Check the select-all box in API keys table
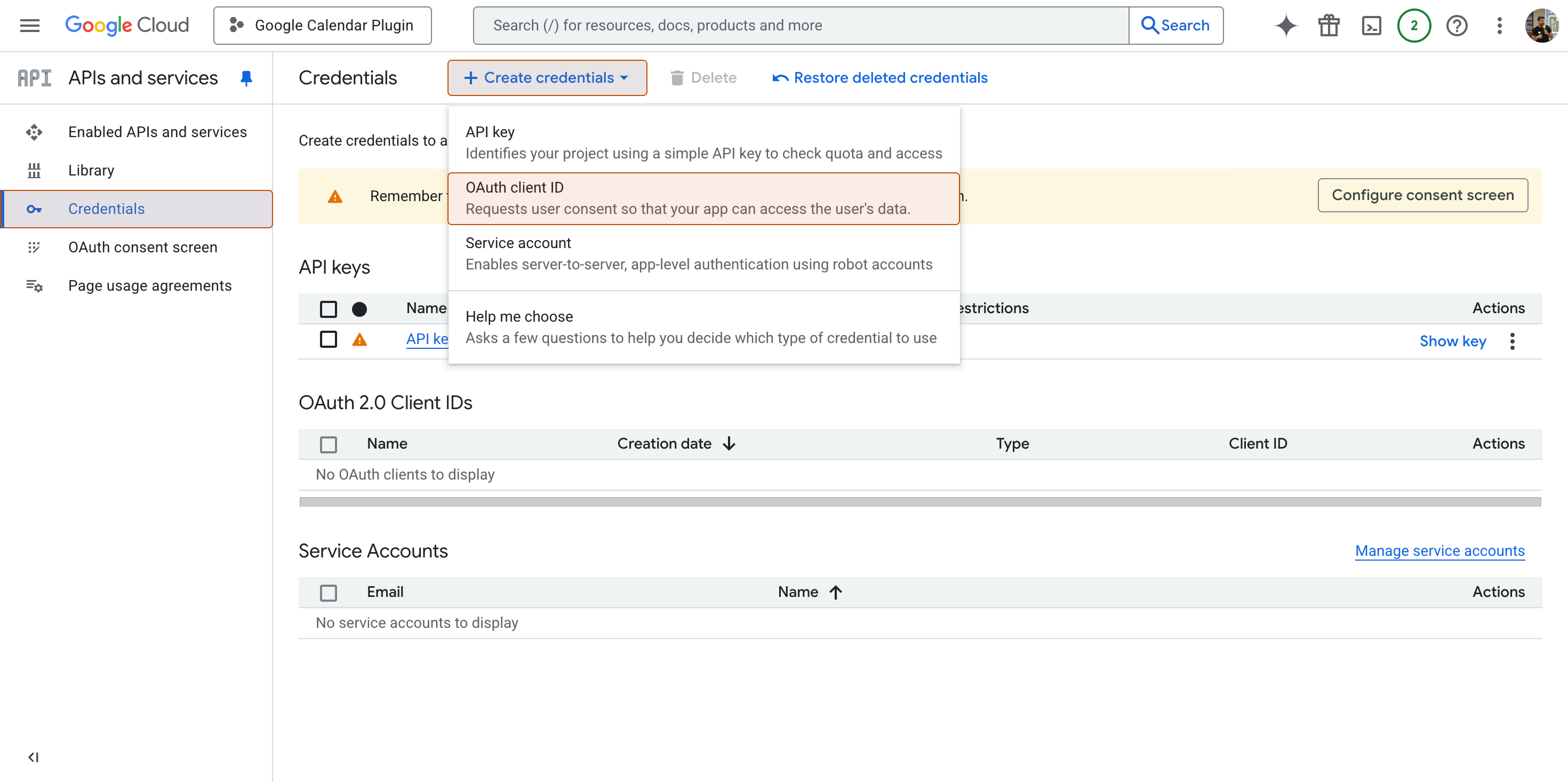This screenshot has height=782, width=1568. click(328, 309)
